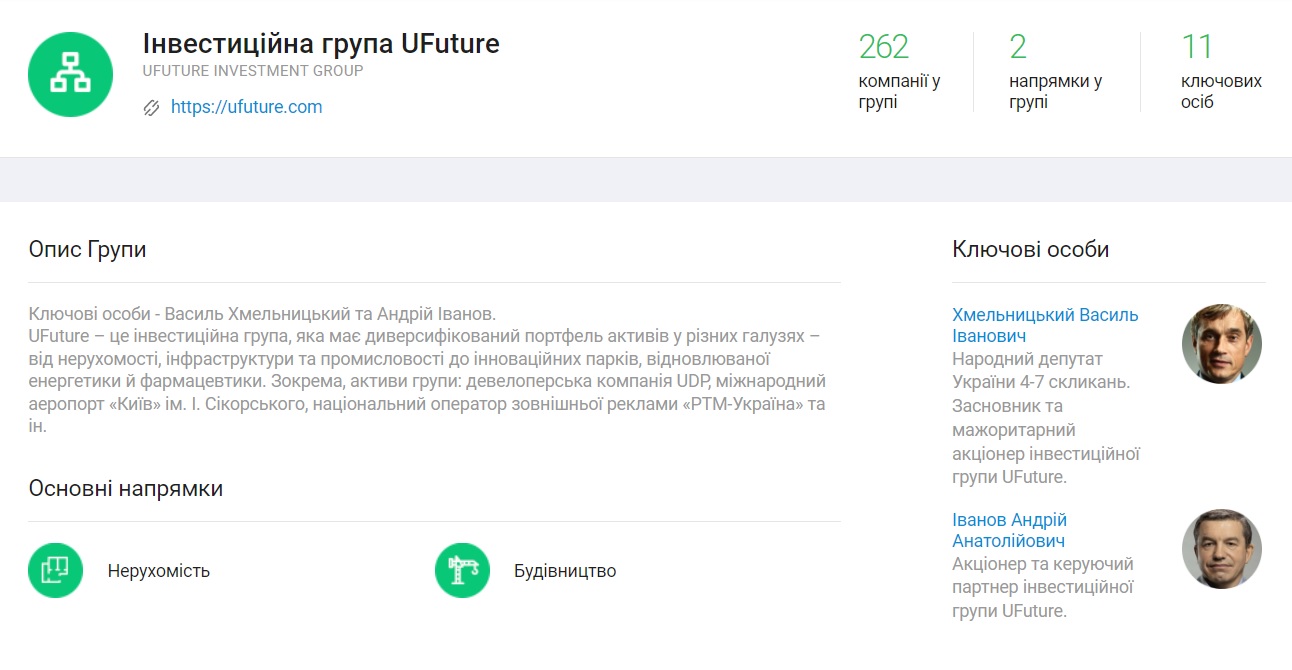Click the Нерухомість direction label
The height and width of the screenshot is (670, 1292).
click(159, 572)
